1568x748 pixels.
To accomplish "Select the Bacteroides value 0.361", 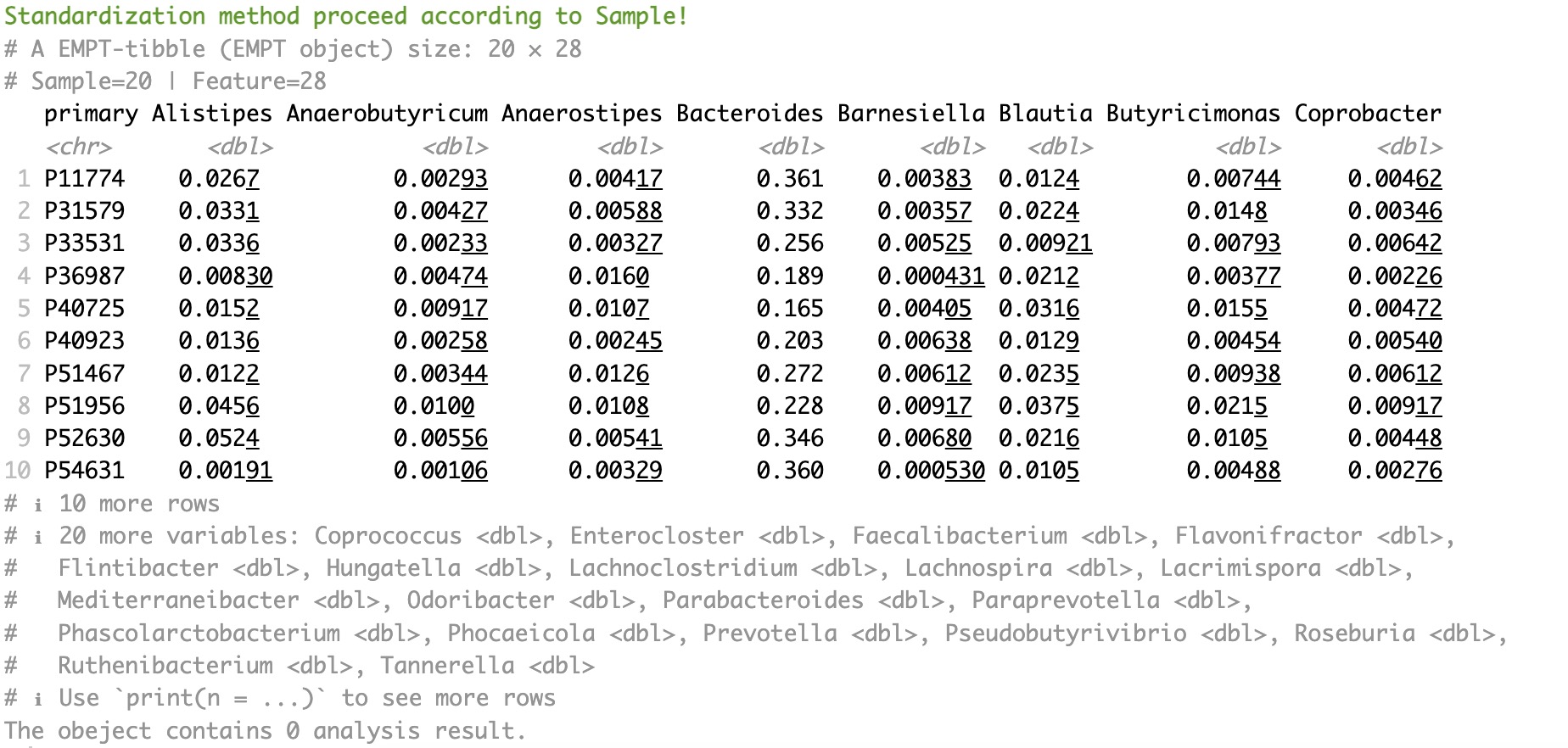I will (789, 179).
